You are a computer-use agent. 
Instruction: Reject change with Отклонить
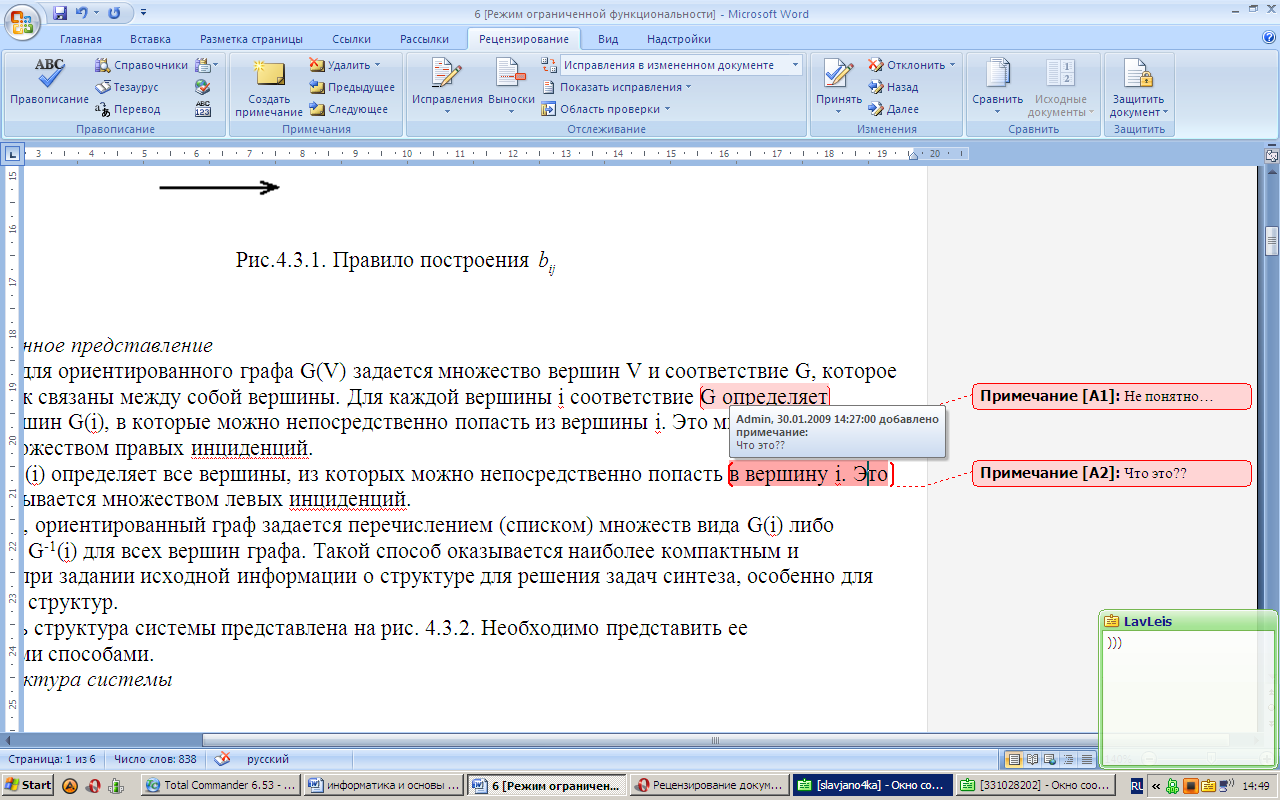(906, 65)
